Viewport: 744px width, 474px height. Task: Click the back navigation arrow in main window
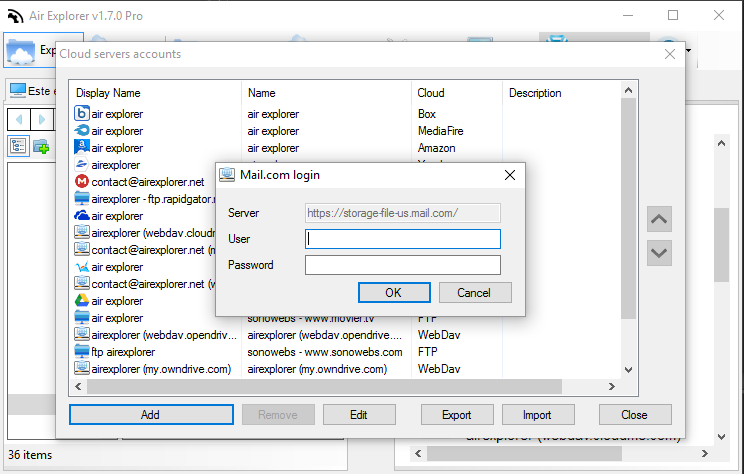tap(19, 120)
